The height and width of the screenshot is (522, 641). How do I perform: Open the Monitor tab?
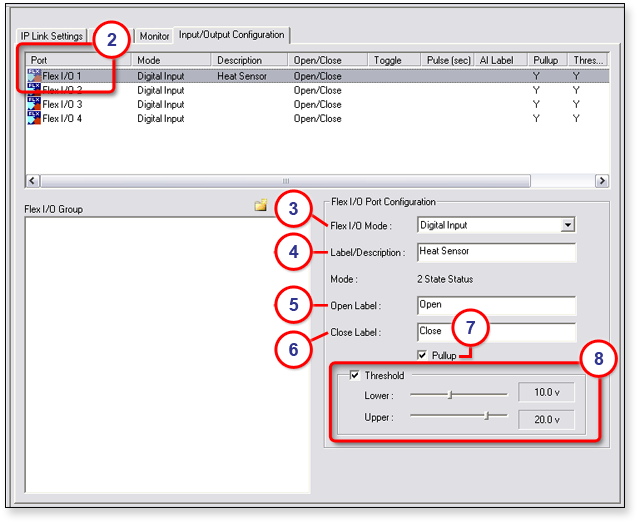[154, 36]
